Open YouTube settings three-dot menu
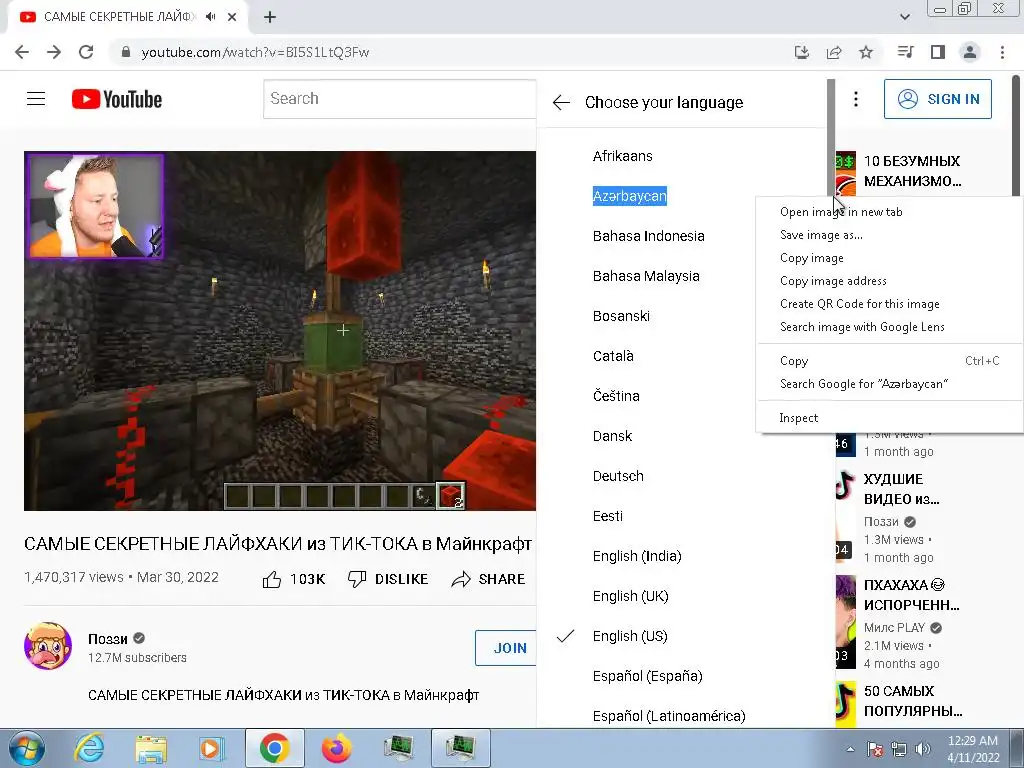 pyautogui.click(x=856, y=99)
